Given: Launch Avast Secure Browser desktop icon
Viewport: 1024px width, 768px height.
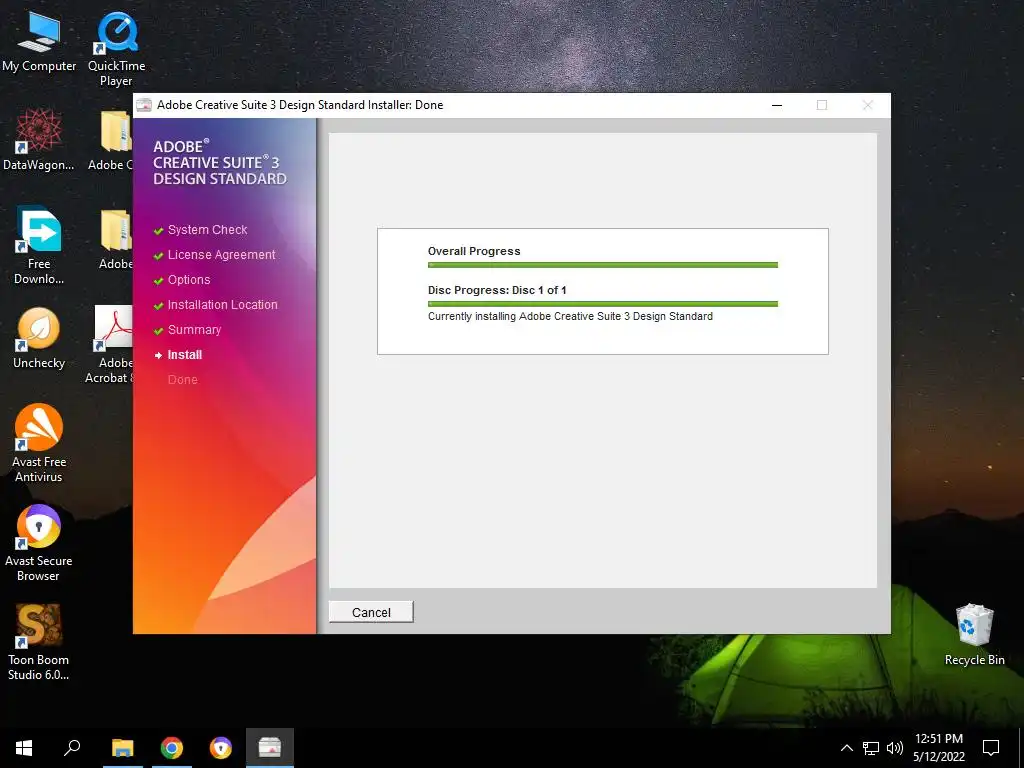Looking at the screenshot, I should [39, 543].
